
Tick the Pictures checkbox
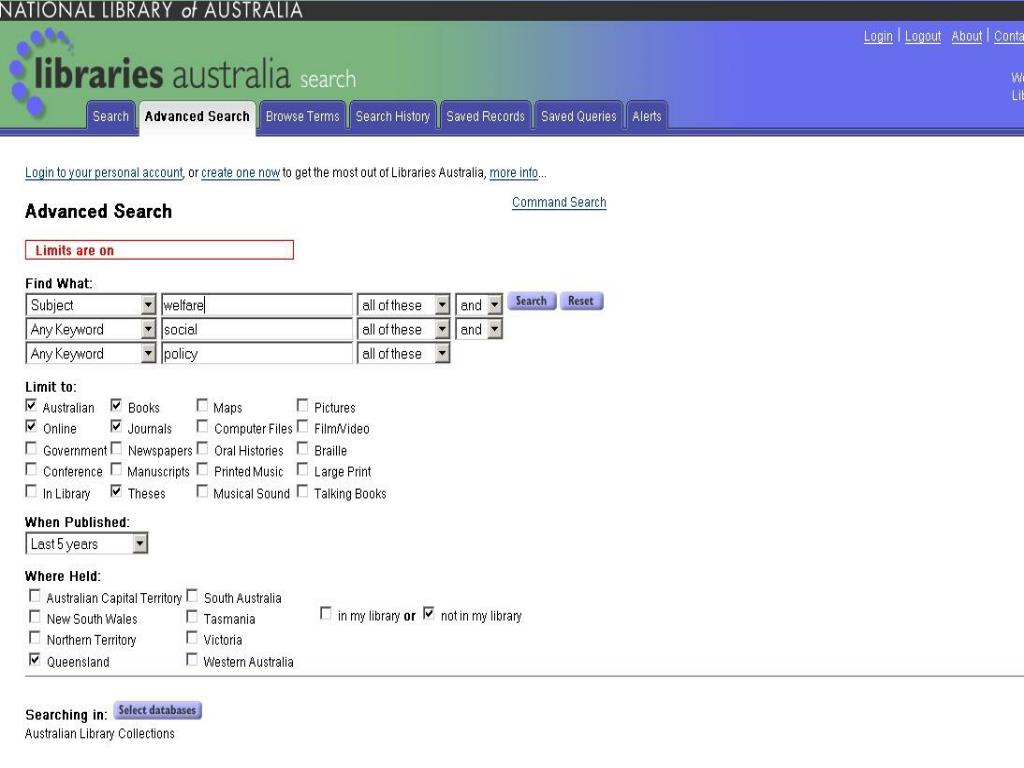point(302,406)
